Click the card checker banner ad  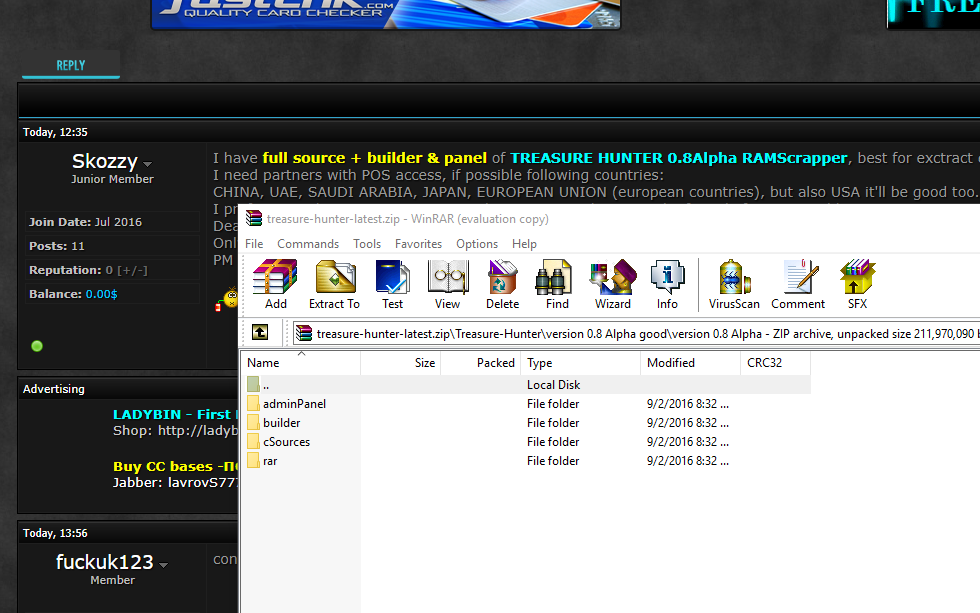pos(386,14)
